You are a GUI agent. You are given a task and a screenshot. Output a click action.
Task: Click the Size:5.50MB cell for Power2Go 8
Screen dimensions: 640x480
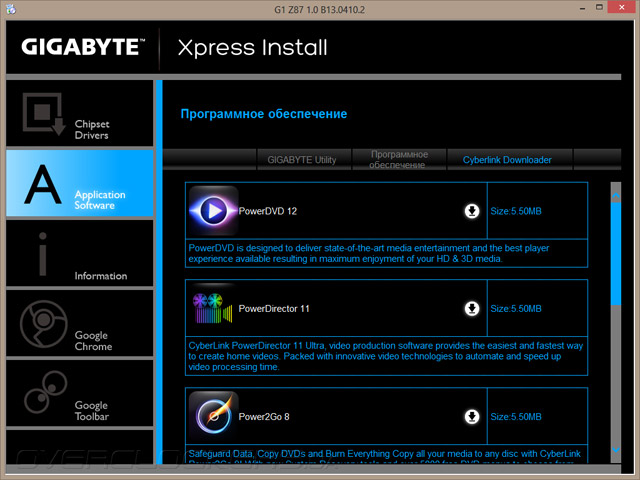tap(537, 416)
